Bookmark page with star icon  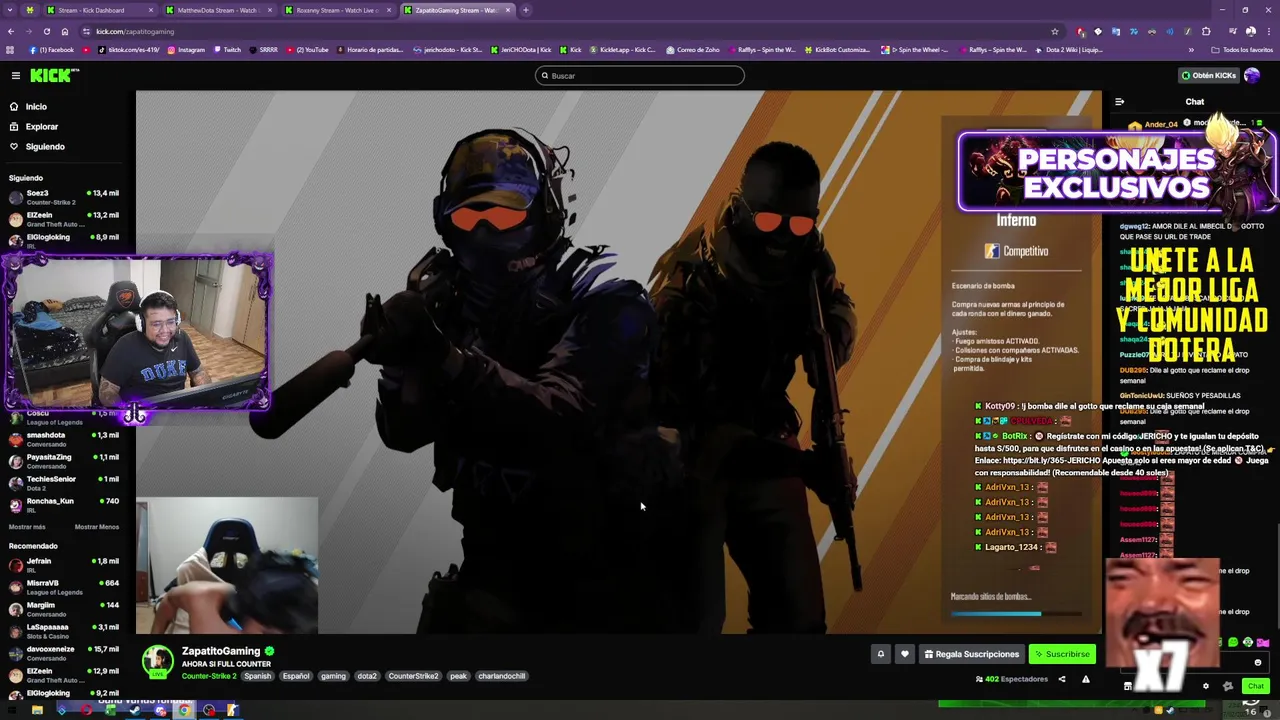coord(1054,31)
